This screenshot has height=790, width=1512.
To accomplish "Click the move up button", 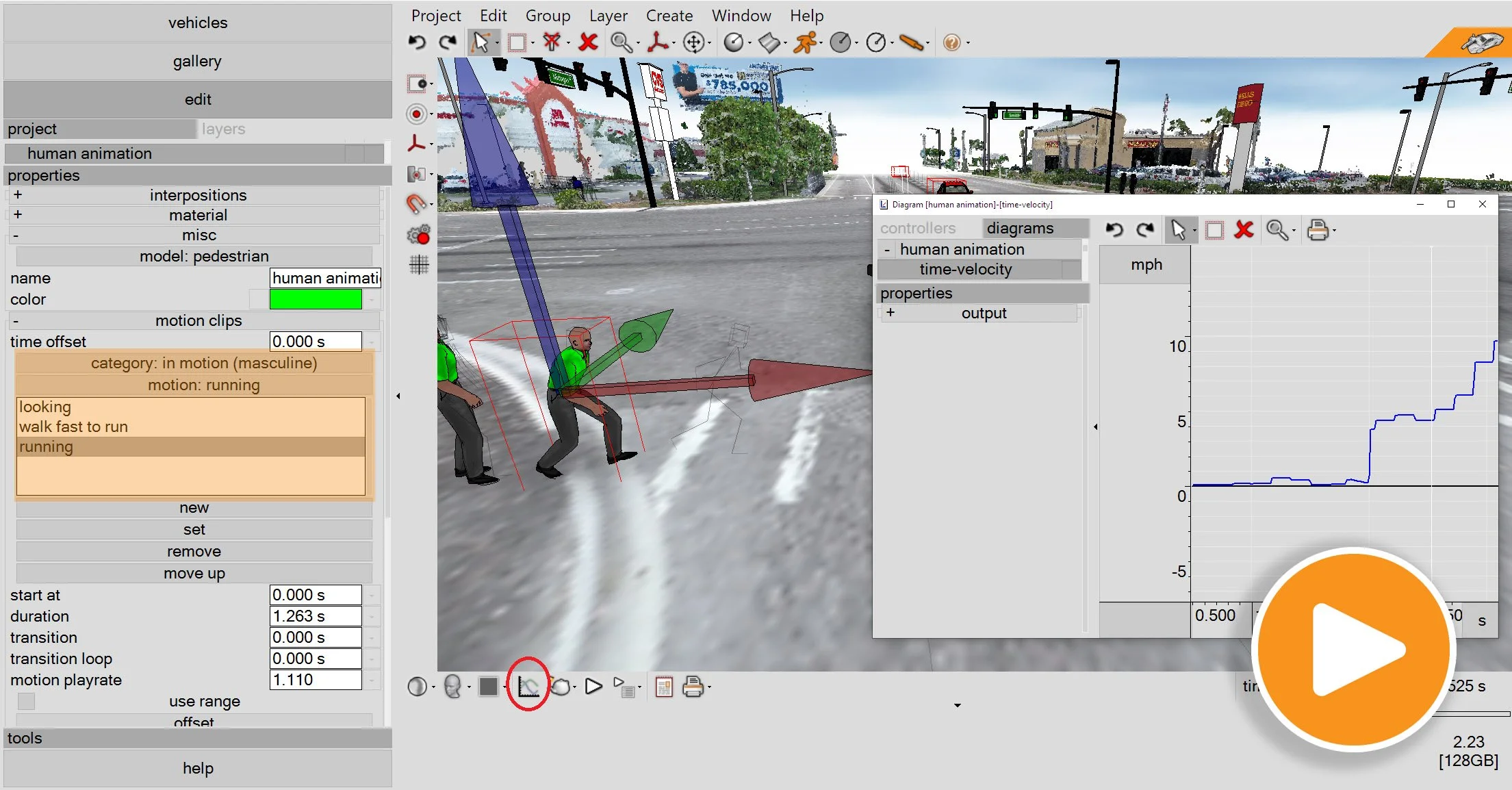I will pos(194,573).
